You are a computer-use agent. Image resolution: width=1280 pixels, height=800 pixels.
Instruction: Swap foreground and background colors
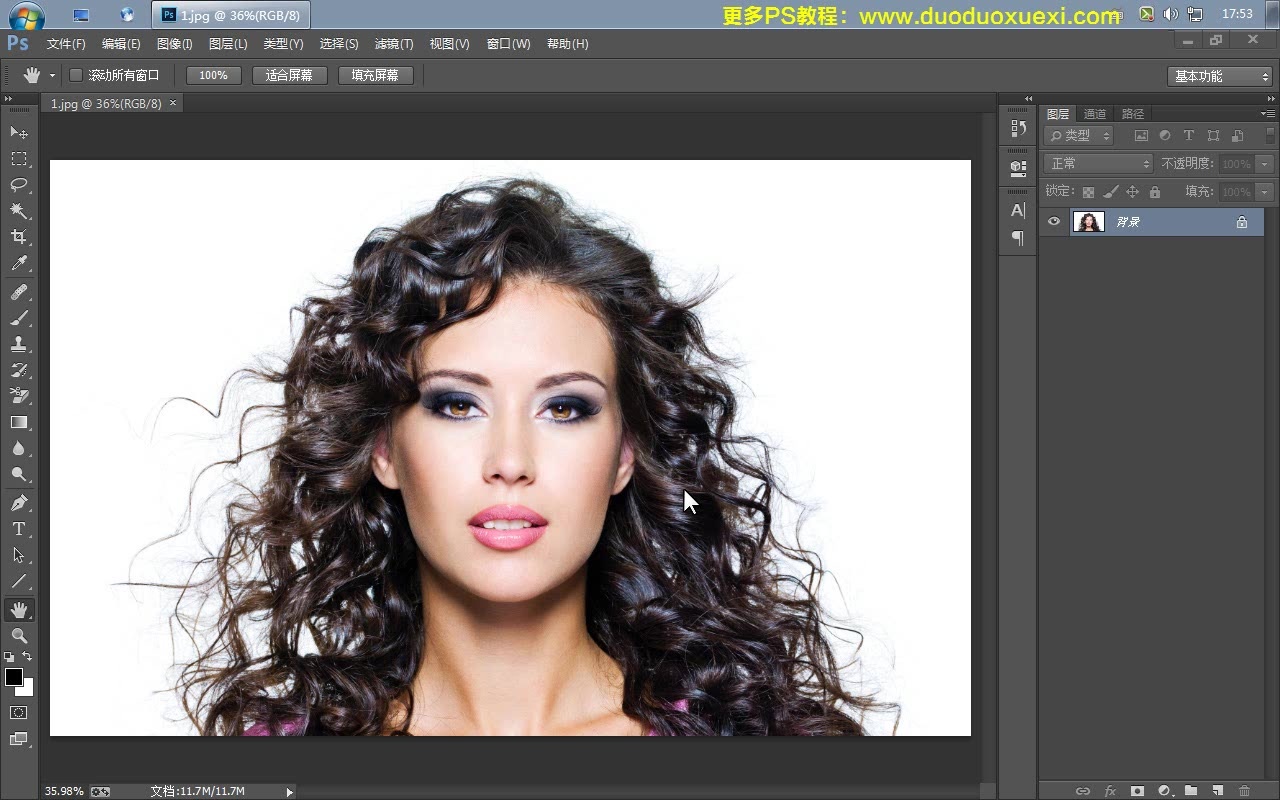tap(28, 656)
